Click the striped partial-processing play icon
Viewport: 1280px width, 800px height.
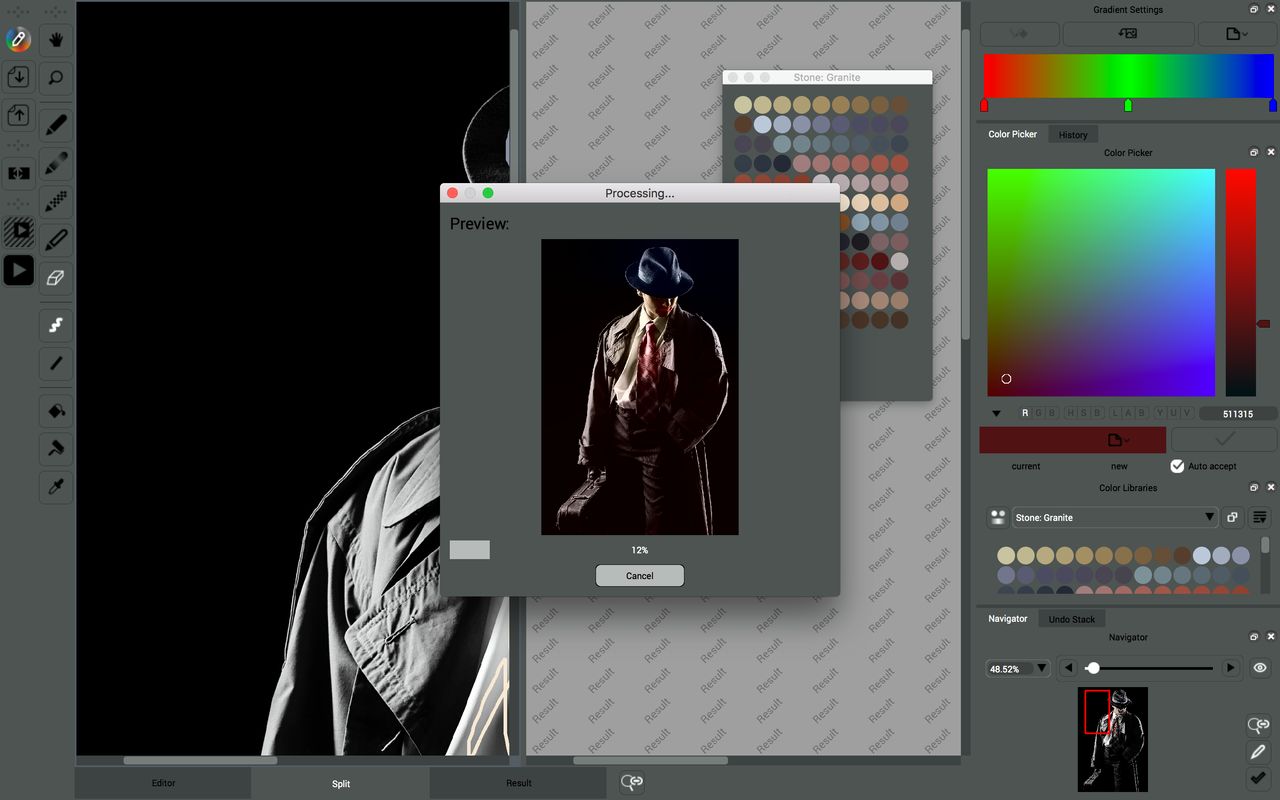point(18,231)
